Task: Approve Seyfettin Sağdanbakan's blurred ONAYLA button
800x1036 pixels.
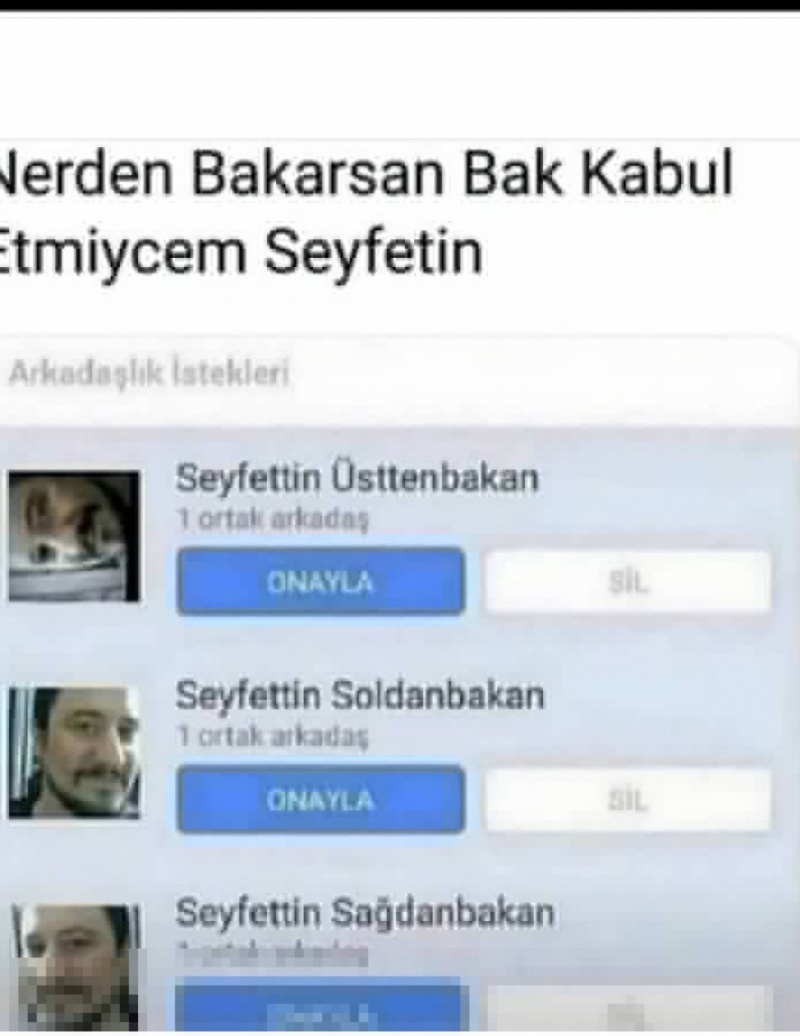Action: 322,1008
